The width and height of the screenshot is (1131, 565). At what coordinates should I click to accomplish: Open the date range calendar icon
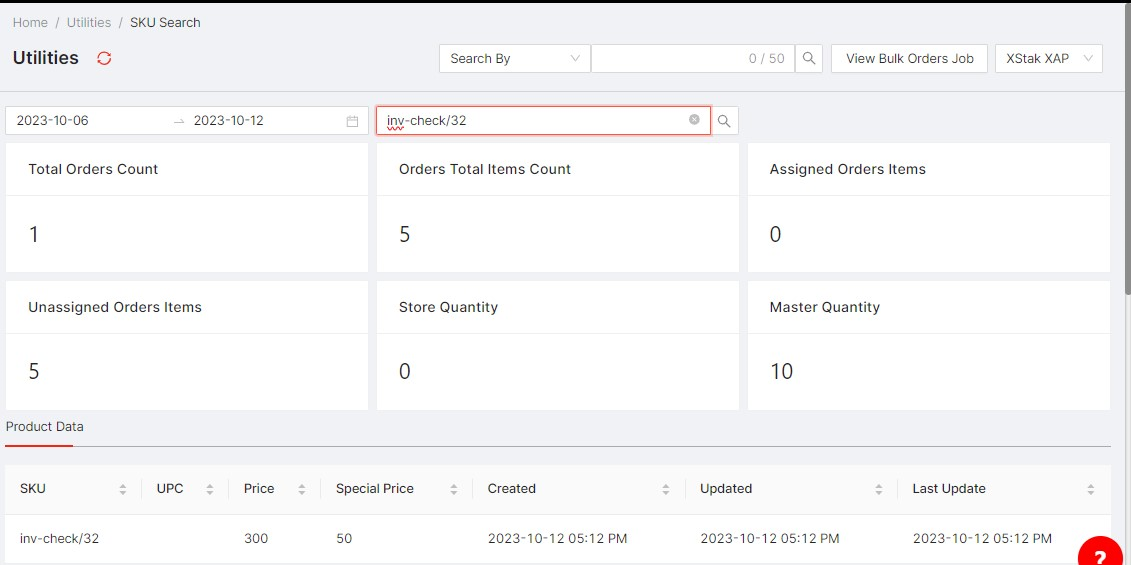352,121
